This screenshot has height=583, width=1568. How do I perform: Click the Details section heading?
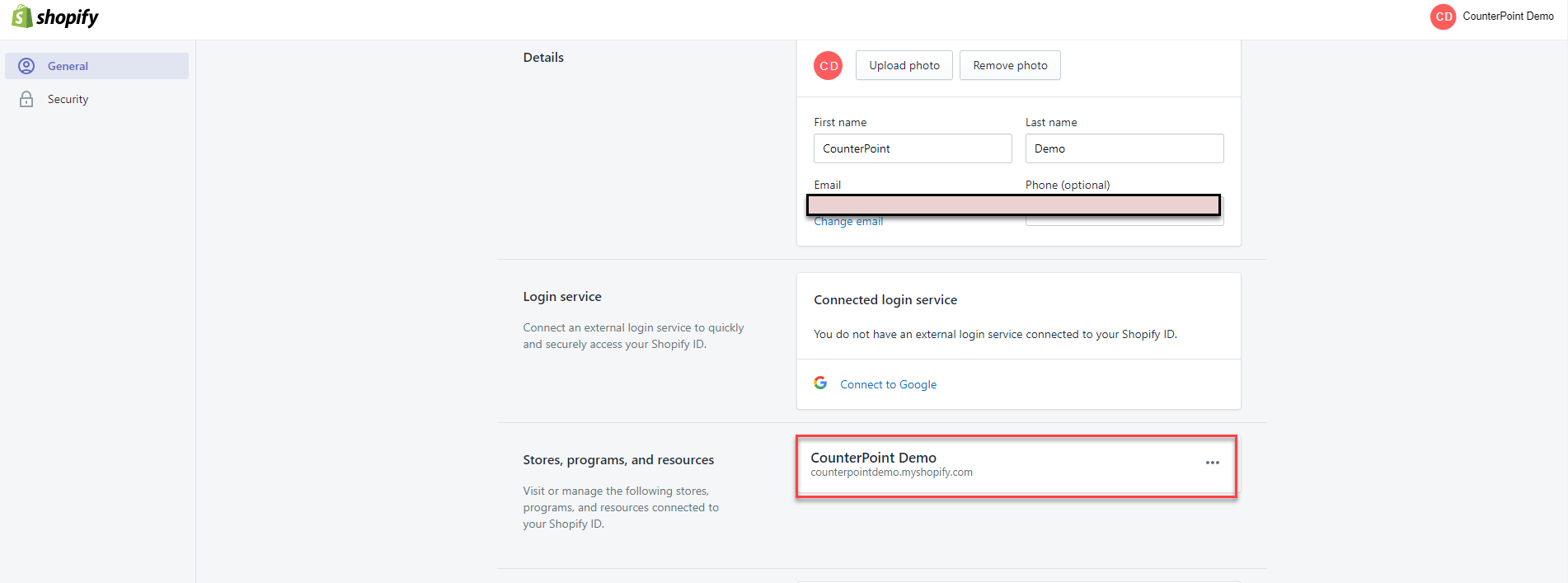point(543,58)
